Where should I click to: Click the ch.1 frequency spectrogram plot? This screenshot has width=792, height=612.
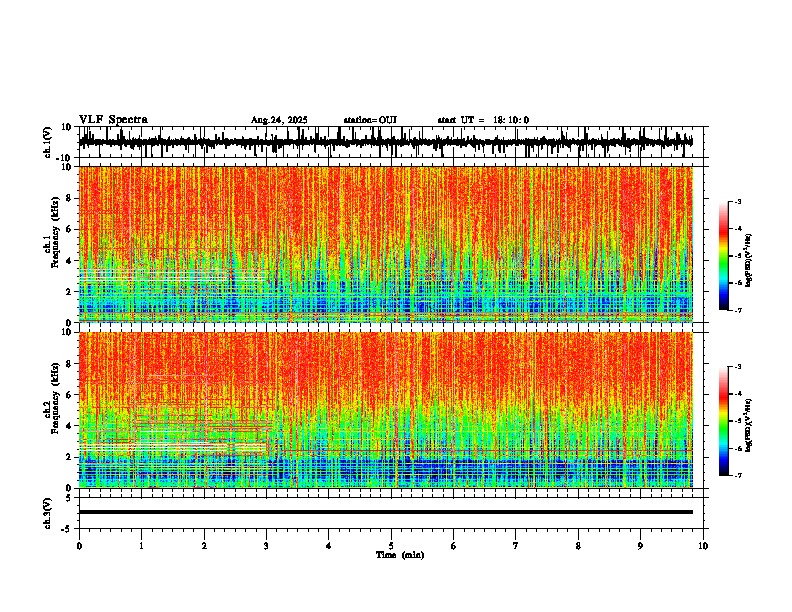tap(386, 244)
